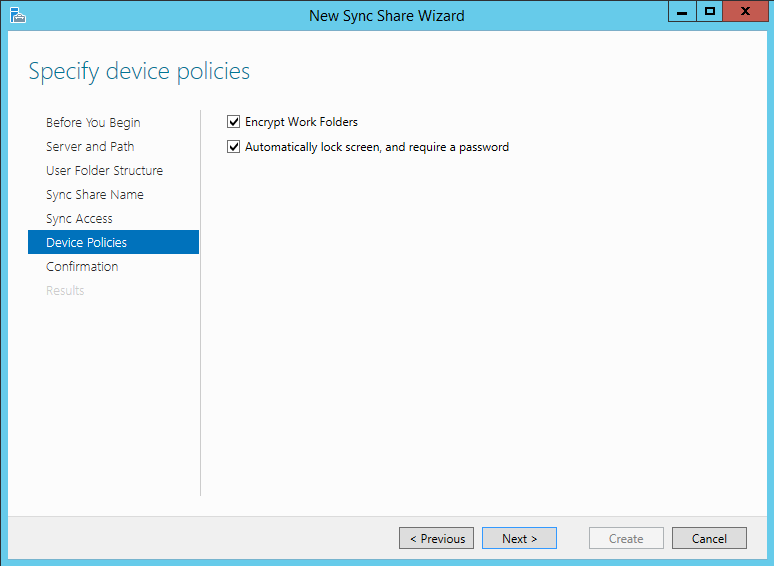
Task: Cancel the New Sync Share Wizard
Action: tap(709, 538)
